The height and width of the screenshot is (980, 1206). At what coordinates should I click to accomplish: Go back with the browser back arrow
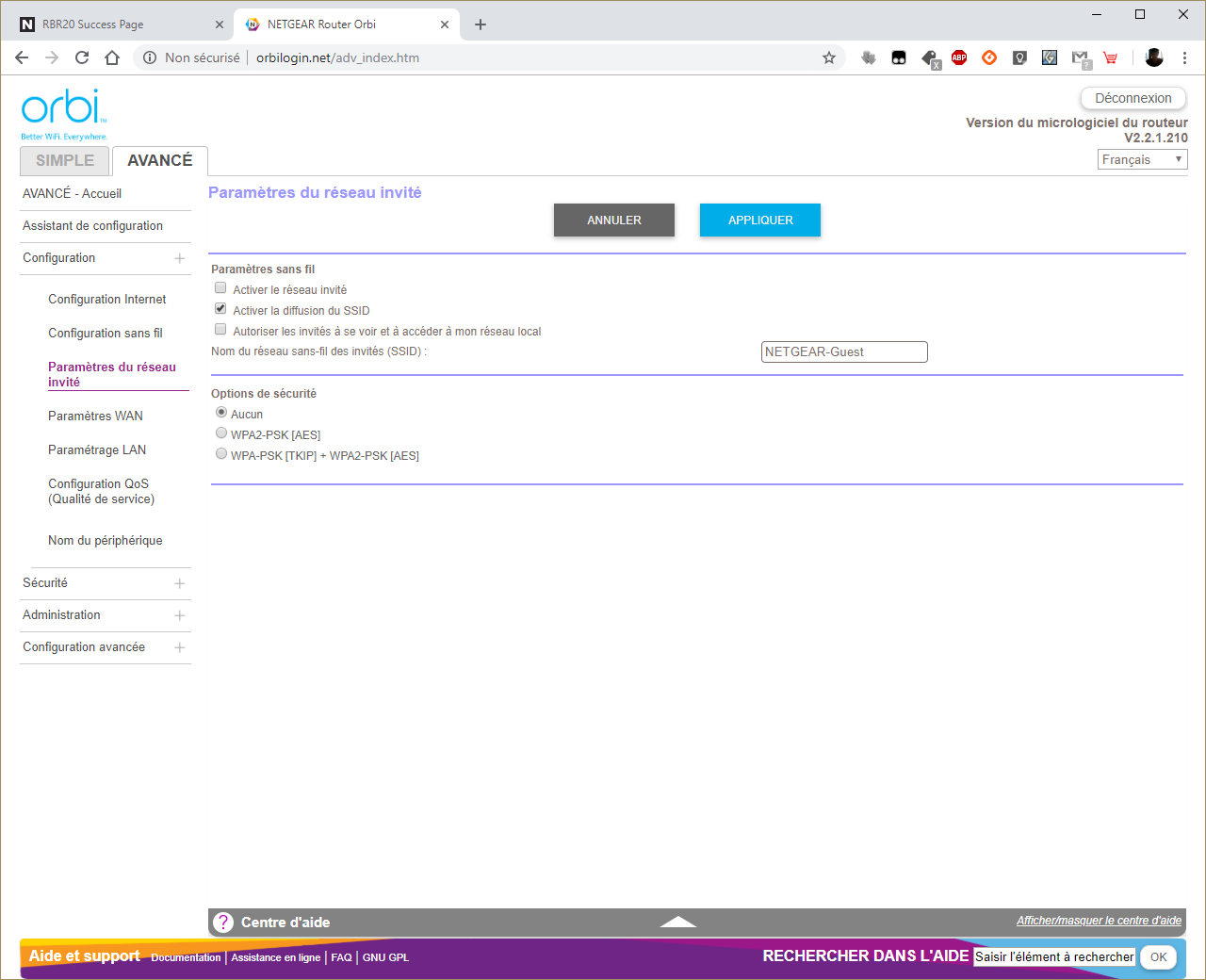coord(22,57)
